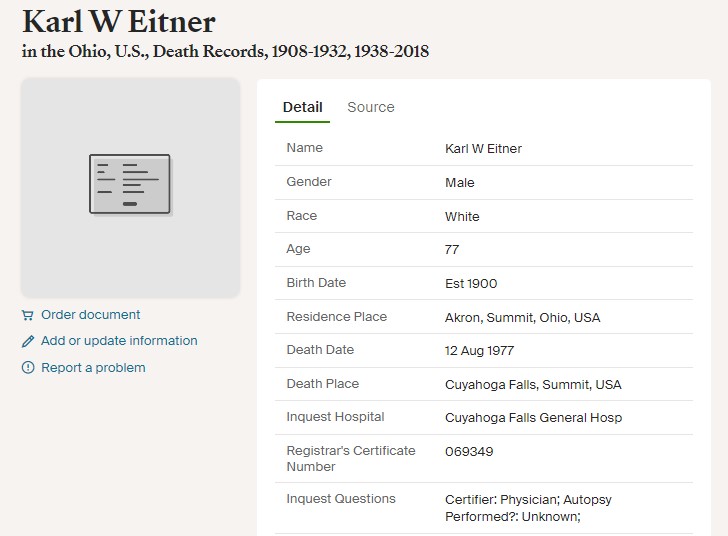Click the Death Place value Cuyahoga Falls

pyautogui.click(x=533, y=385)
